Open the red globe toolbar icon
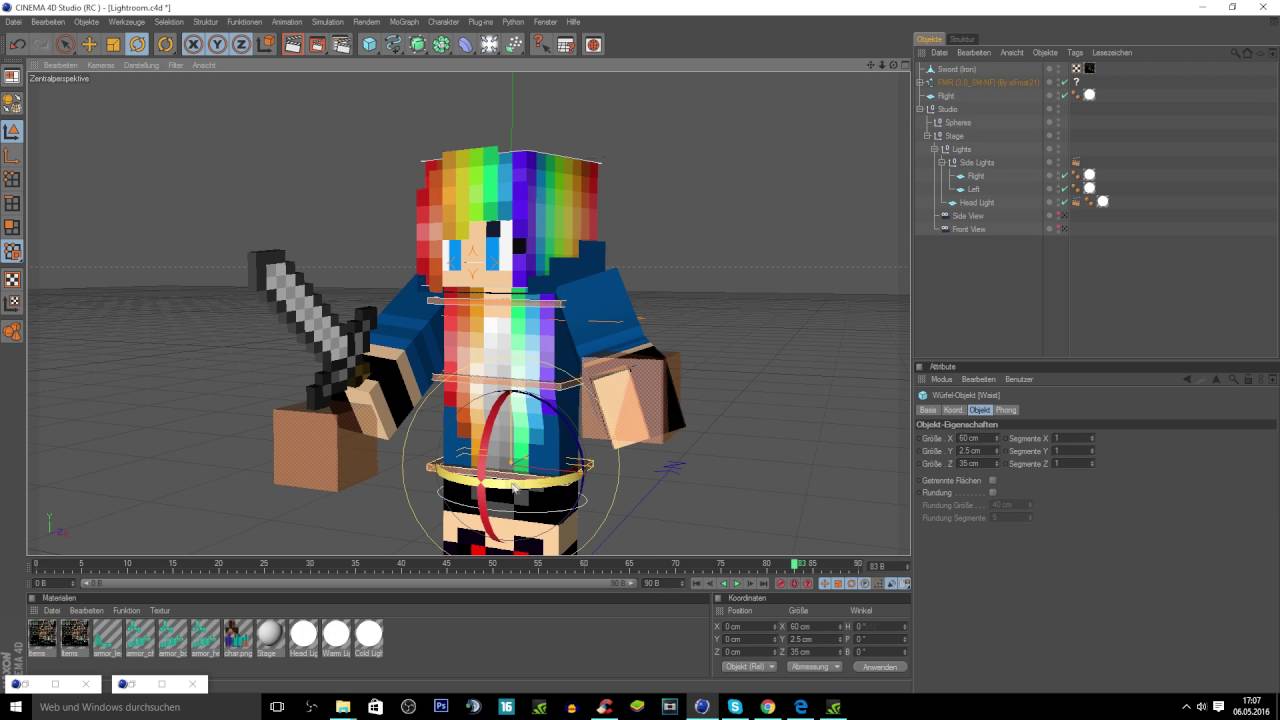1280x720 pixels. [593, 44]
